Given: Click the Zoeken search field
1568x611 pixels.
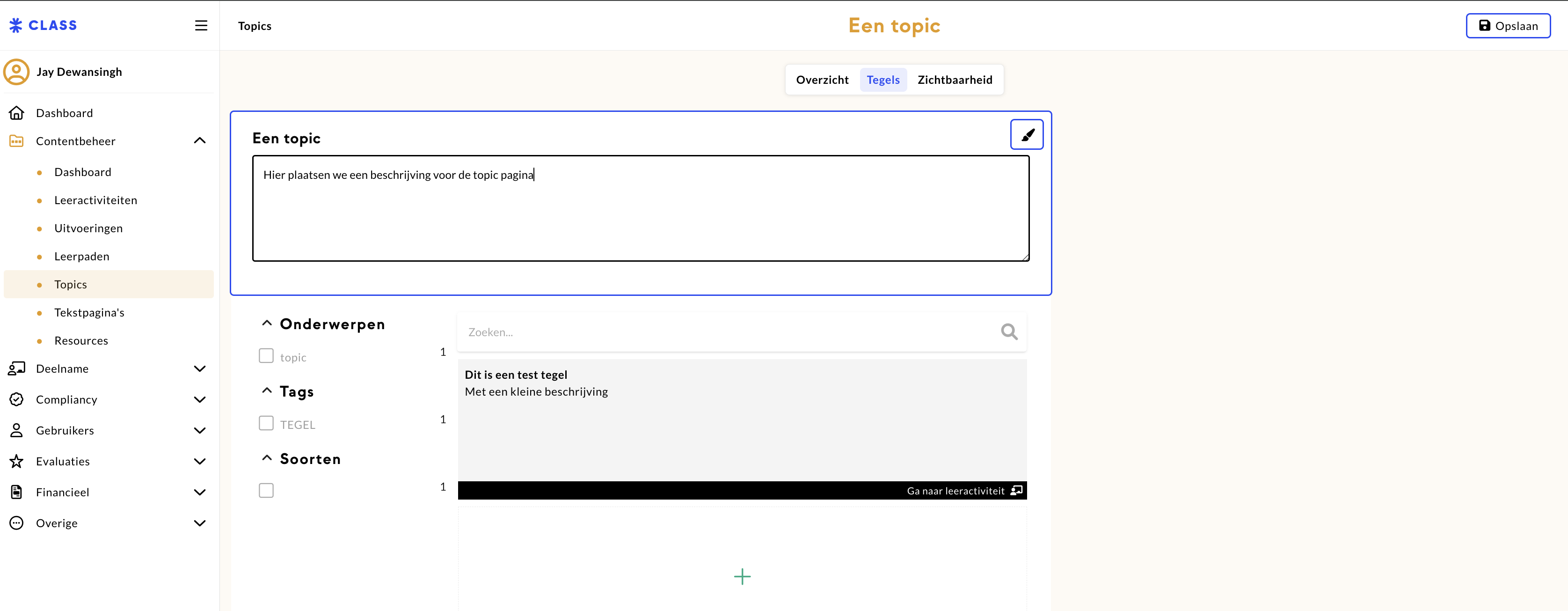Looking at the screenshot, I should [728, 332].
